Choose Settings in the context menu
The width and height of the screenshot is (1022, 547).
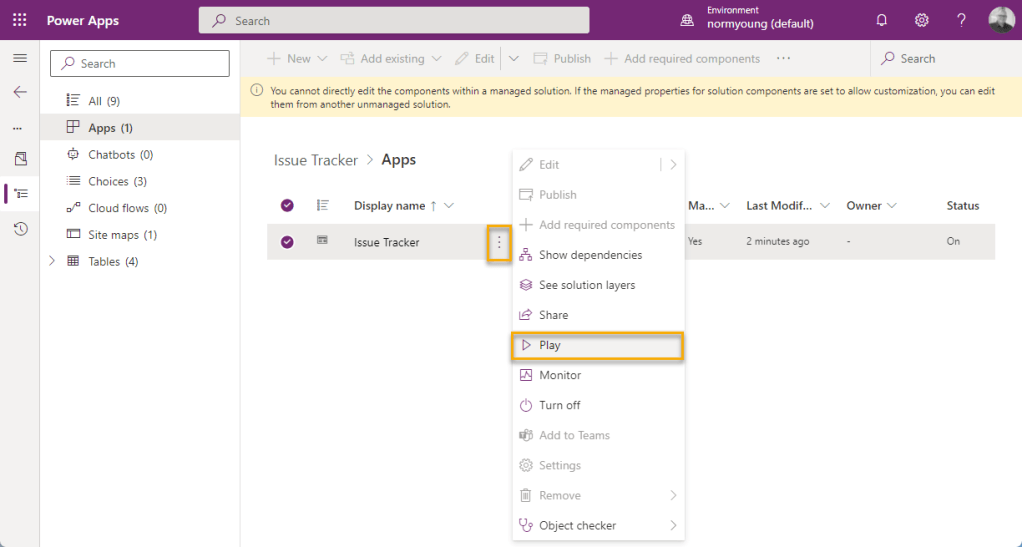[x=598, y=466]
